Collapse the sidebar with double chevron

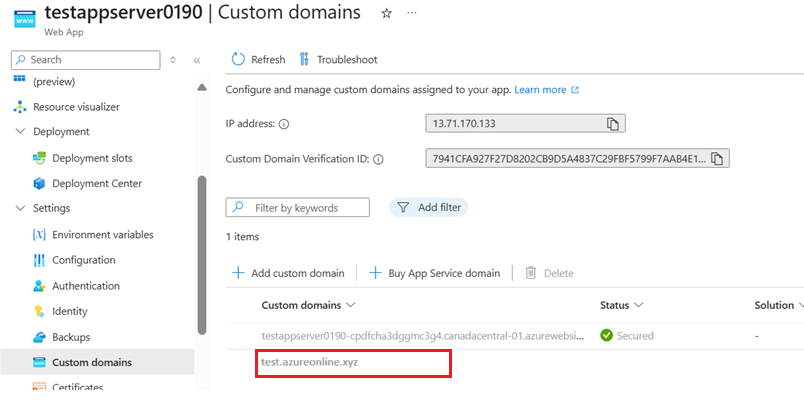(x=196, y=60)
